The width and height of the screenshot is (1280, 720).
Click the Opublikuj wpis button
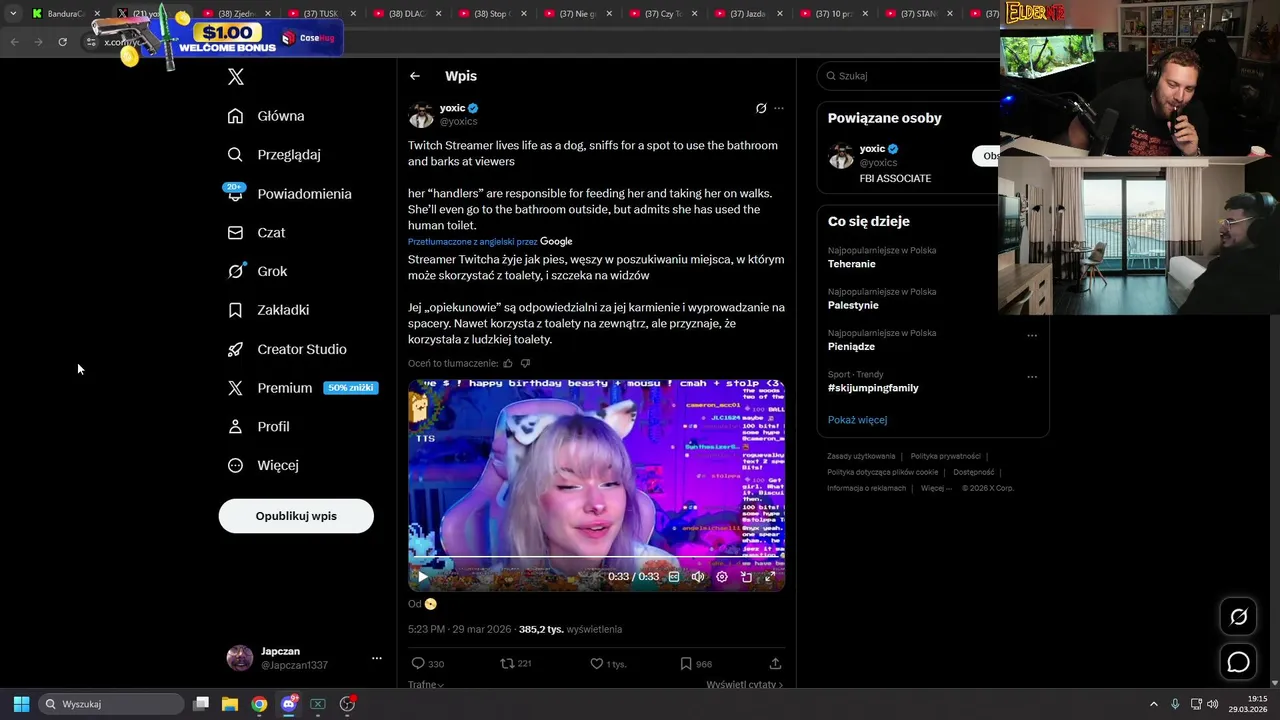click(x=296, y=516)
